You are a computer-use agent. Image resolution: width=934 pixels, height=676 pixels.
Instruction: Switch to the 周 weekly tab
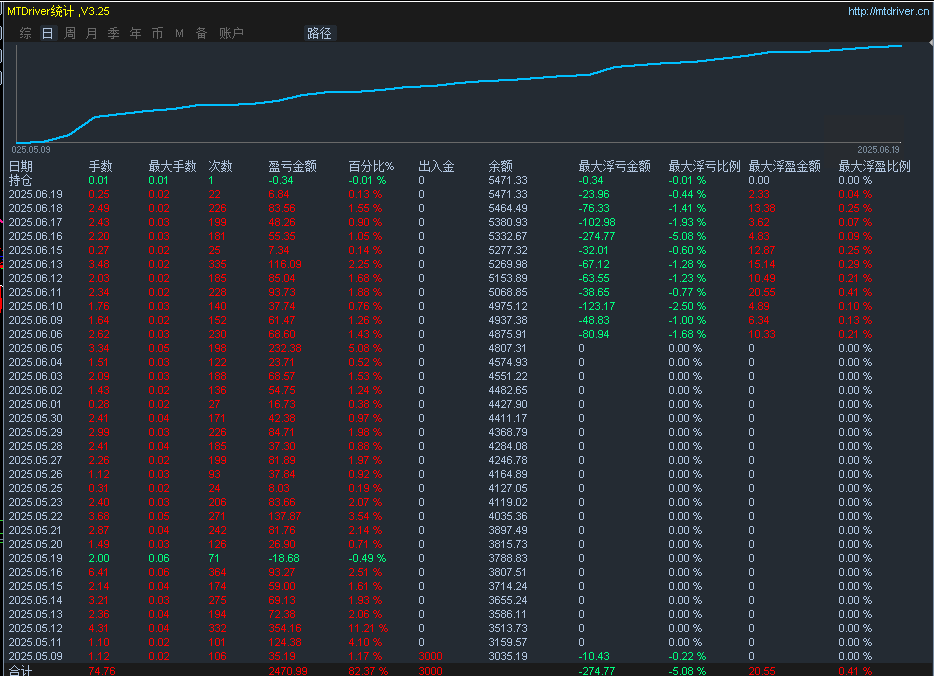(70, 33)
